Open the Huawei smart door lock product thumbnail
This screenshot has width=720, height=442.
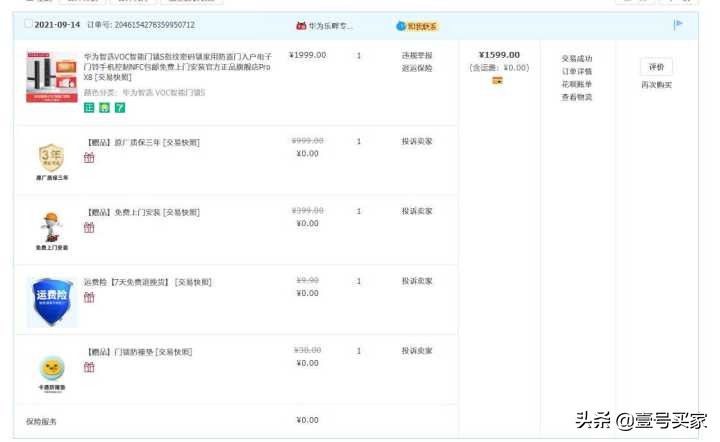tap(51, 77)
